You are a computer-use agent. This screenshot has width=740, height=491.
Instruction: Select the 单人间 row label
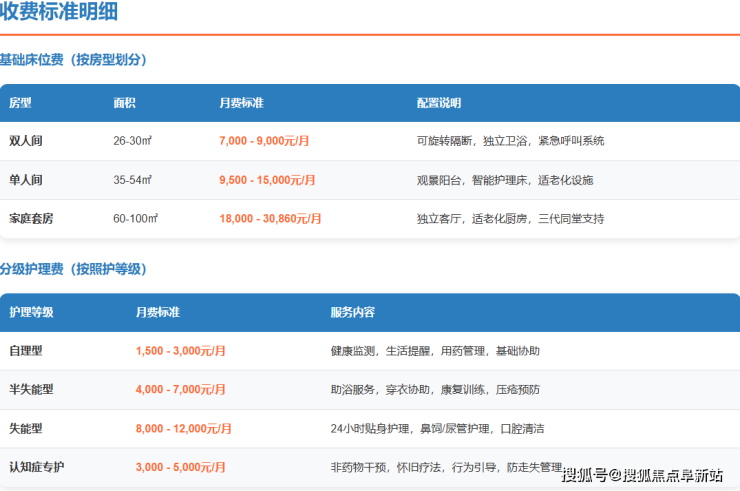pyautogui.click(x=26, y=180)
